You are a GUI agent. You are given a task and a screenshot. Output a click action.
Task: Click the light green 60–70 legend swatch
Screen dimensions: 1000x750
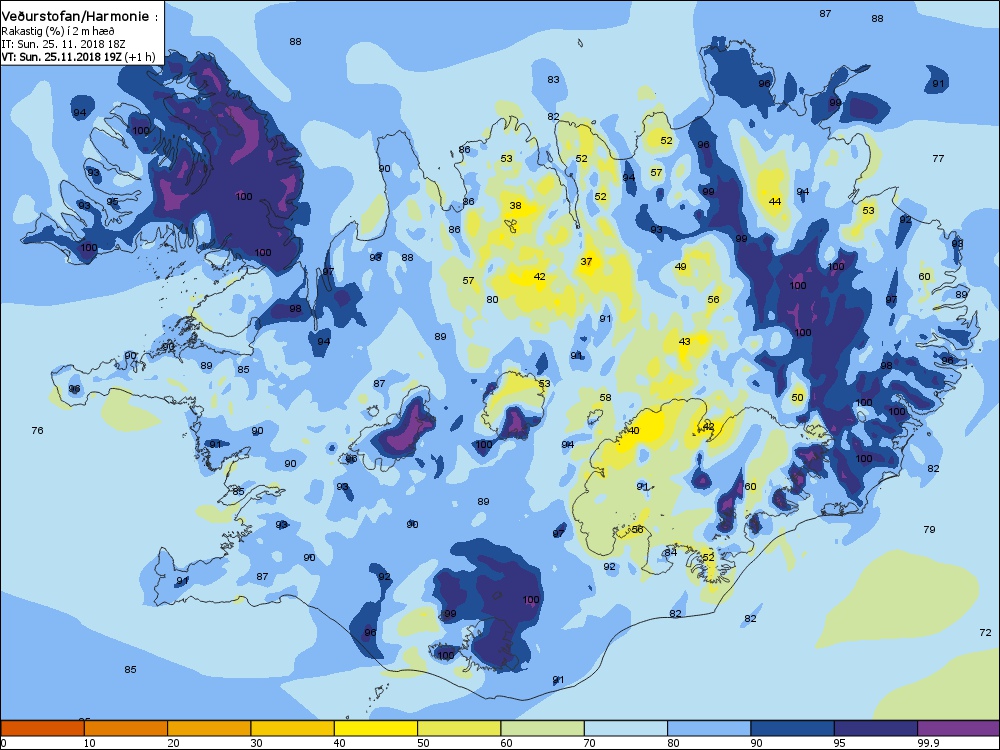543,728
